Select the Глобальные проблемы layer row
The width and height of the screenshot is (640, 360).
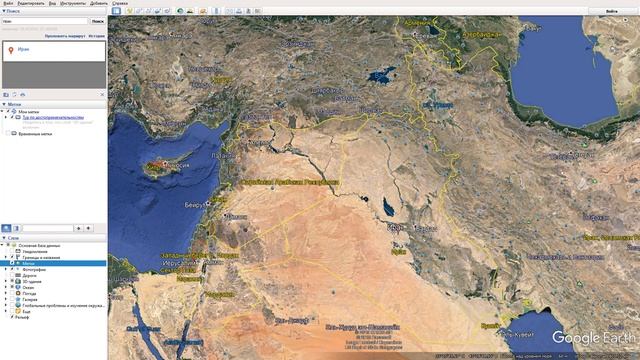pyautogui.click(x=64, y=305)
